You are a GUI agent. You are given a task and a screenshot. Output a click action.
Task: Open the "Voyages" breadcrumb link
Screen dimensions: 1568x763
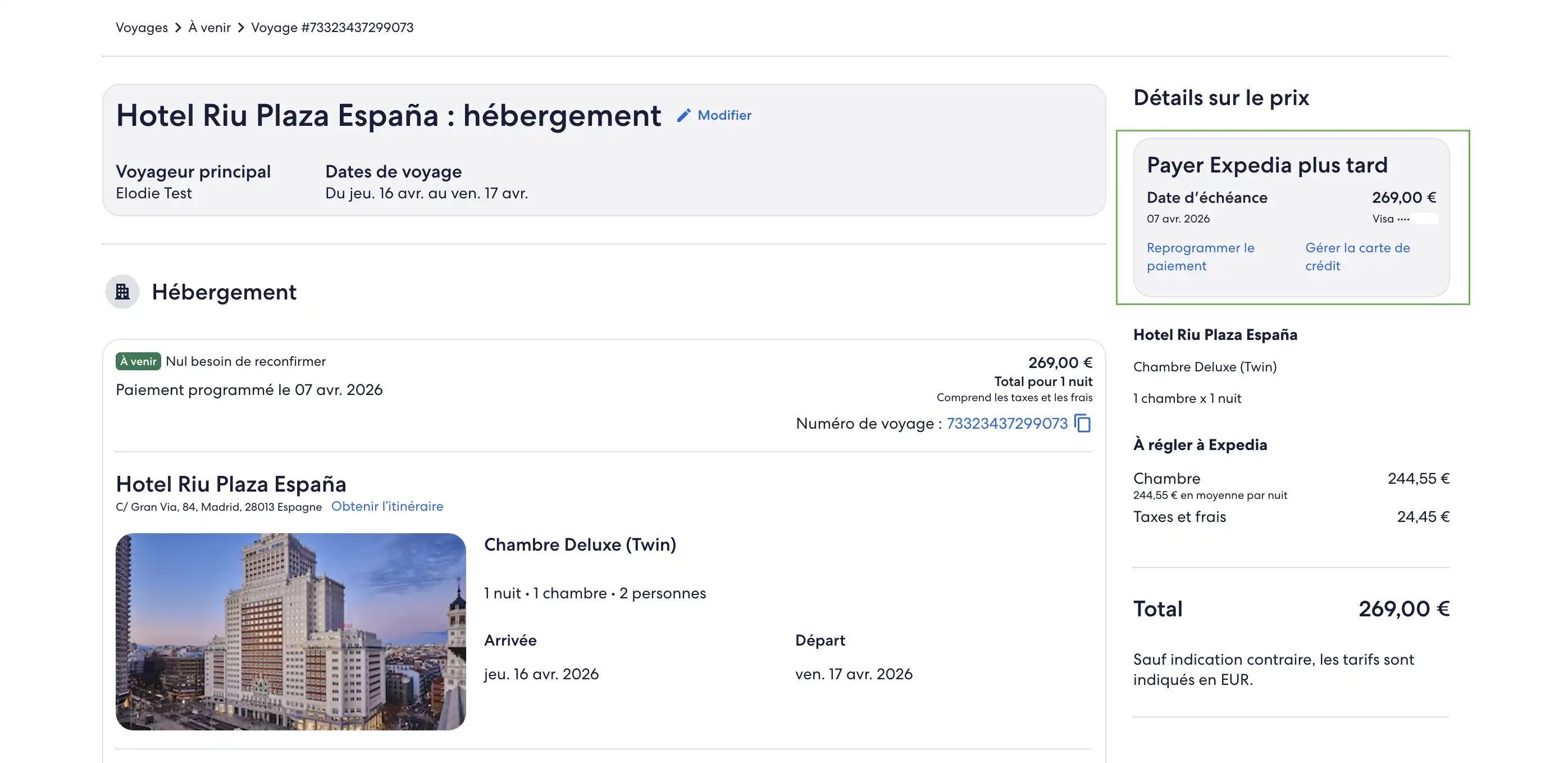[141, 28]
